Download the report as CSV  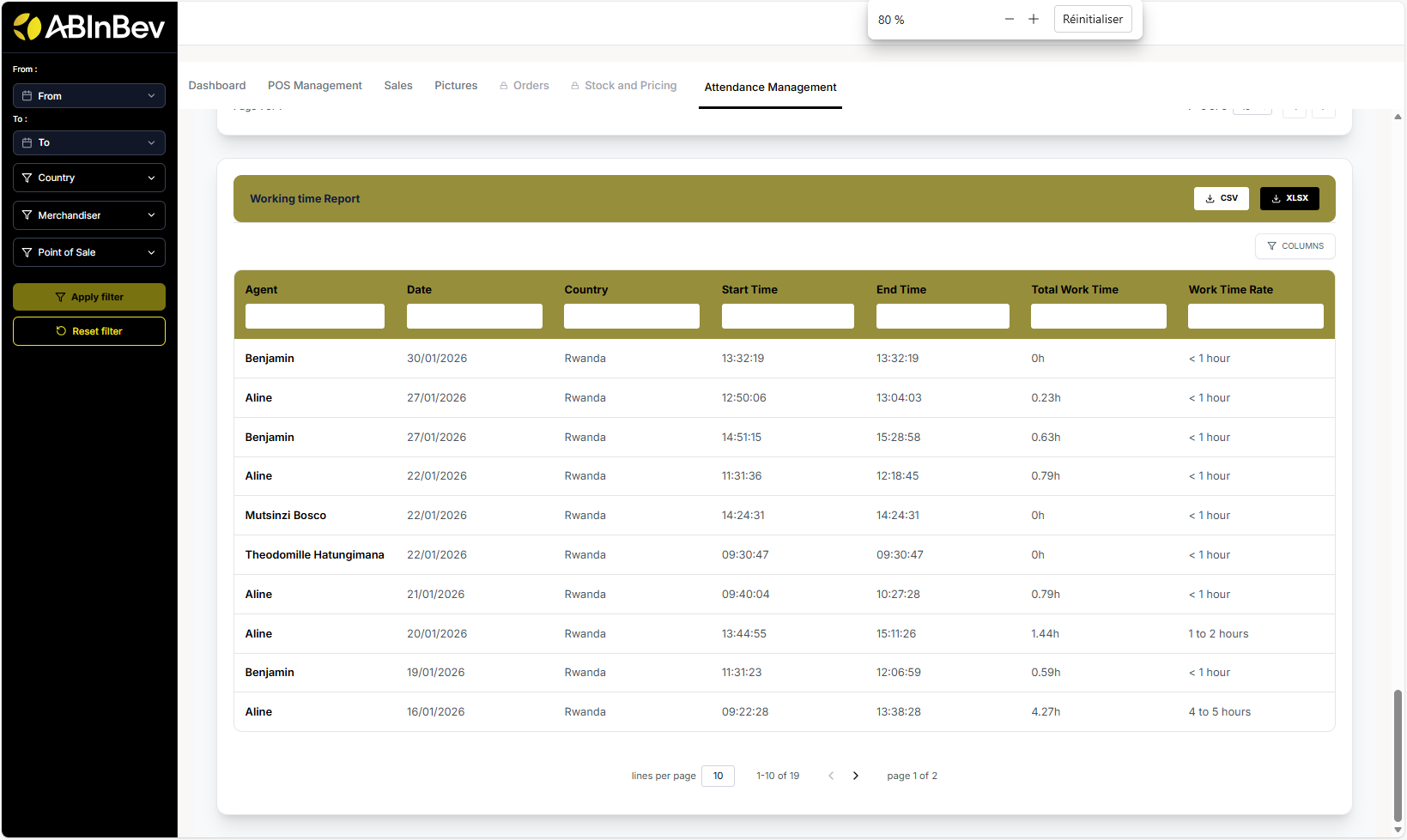[x=1221, y=198]
